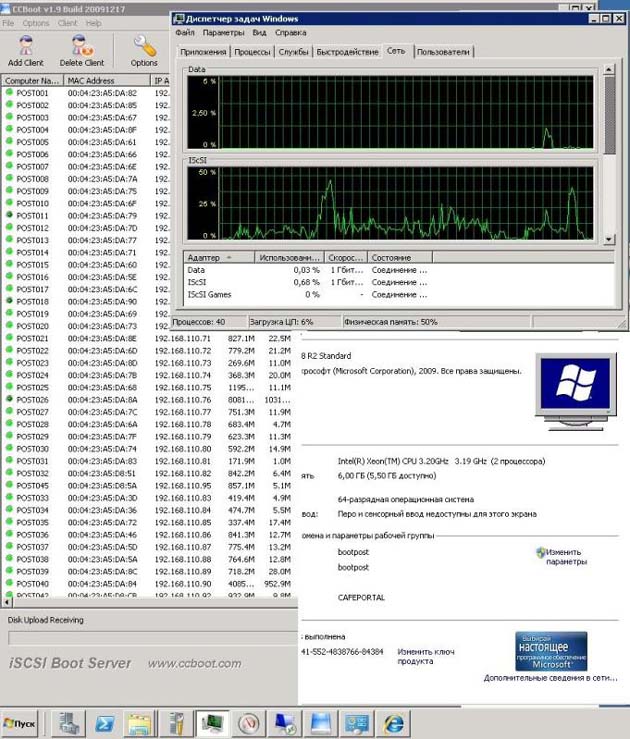Open Файл menu in Task Manager
630x739 pixels.
(185, 33)
